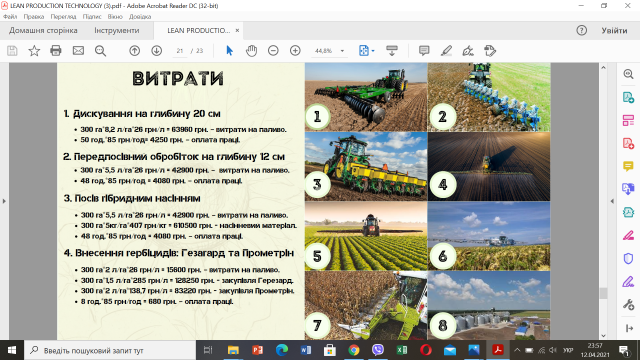Add a comment note icon
Screen dimensions: 640x360
tap(424, 51)
